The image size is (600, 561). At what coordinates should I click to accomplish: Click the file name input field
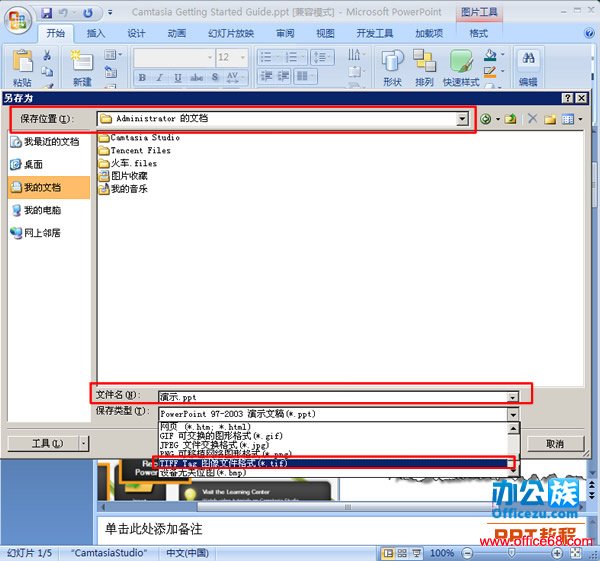[x=333, y=397]
